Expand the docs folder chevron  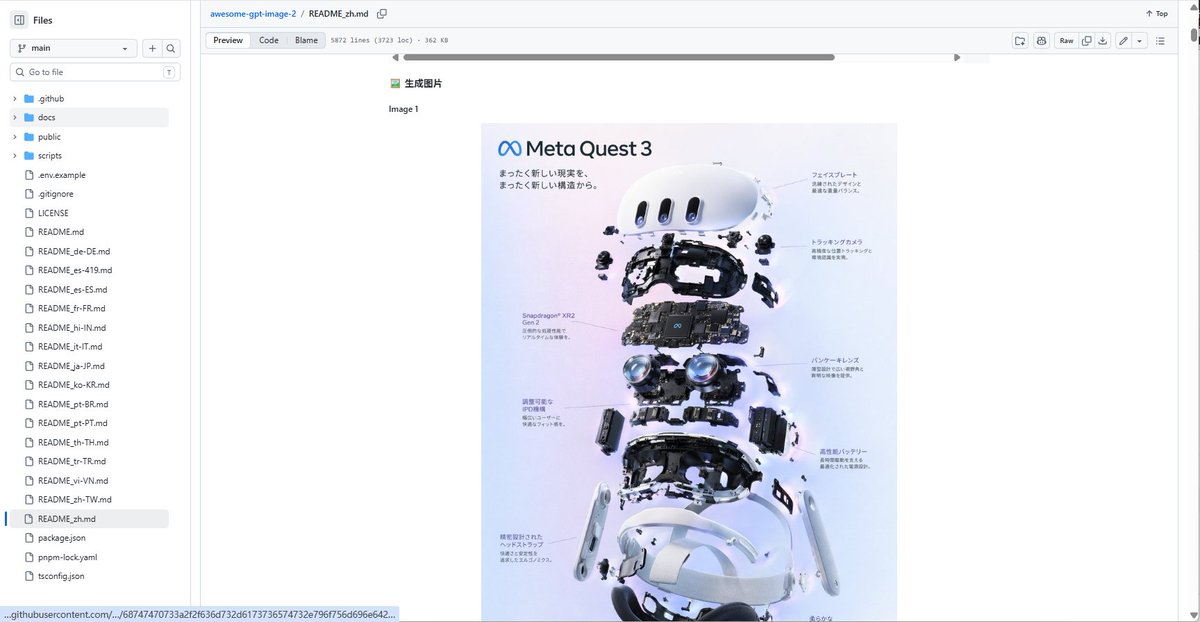coord(15,118)
